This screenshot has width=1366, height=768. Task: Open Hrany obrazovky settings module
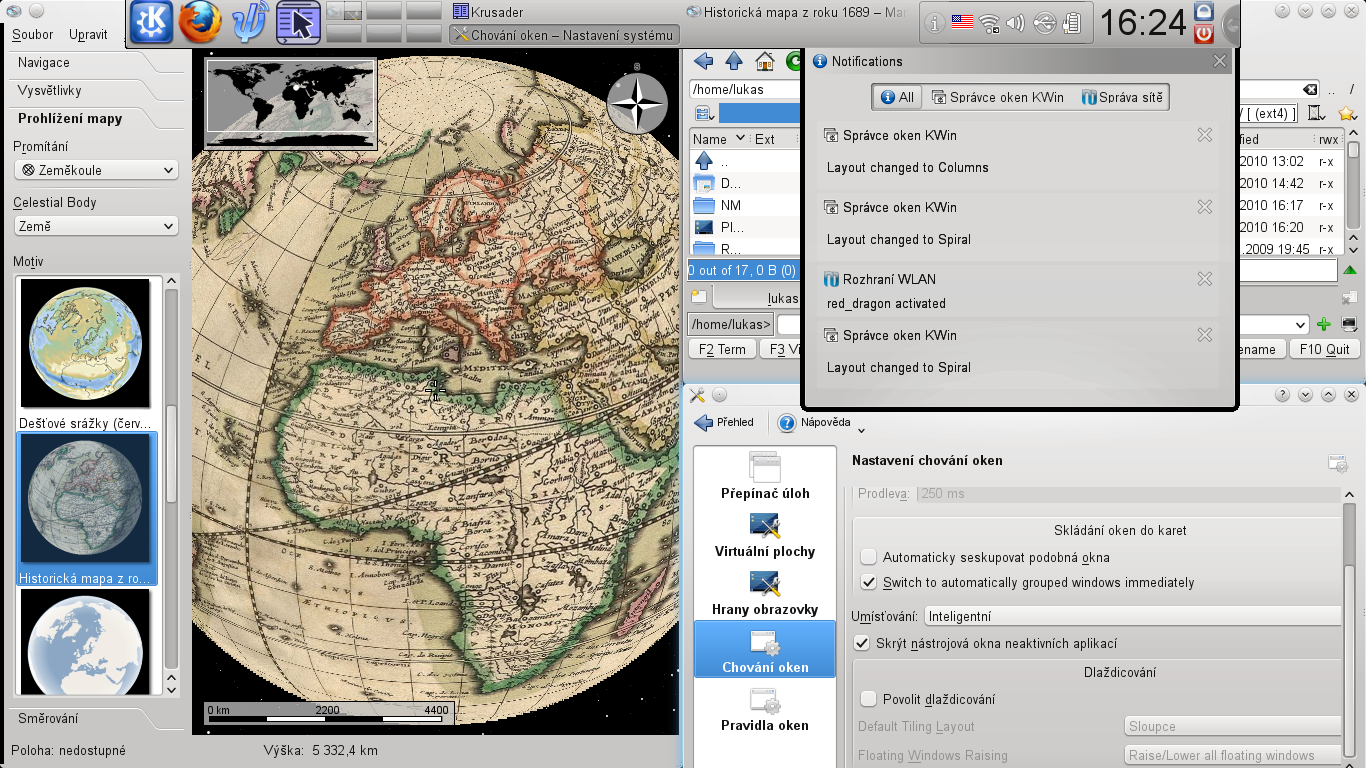[765, 591]
